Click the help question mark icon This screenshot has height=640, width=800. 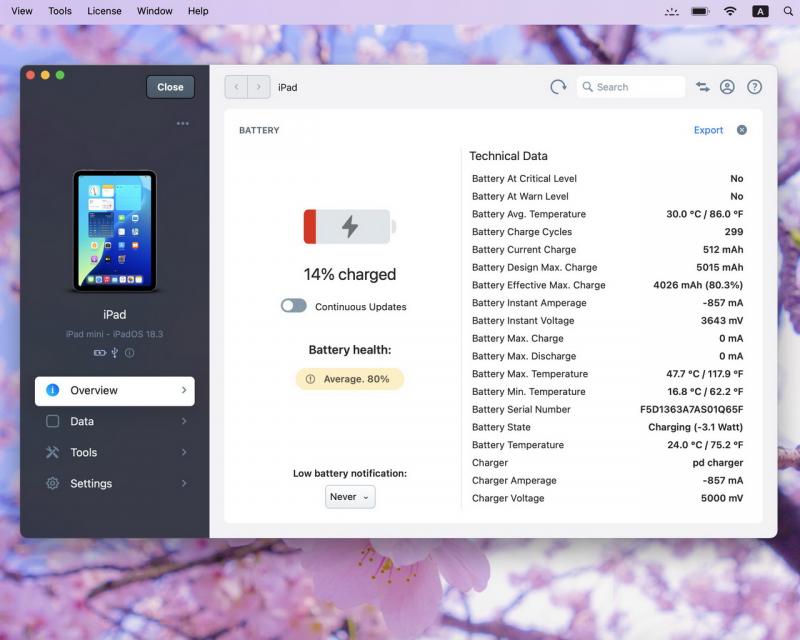(755, 87)
